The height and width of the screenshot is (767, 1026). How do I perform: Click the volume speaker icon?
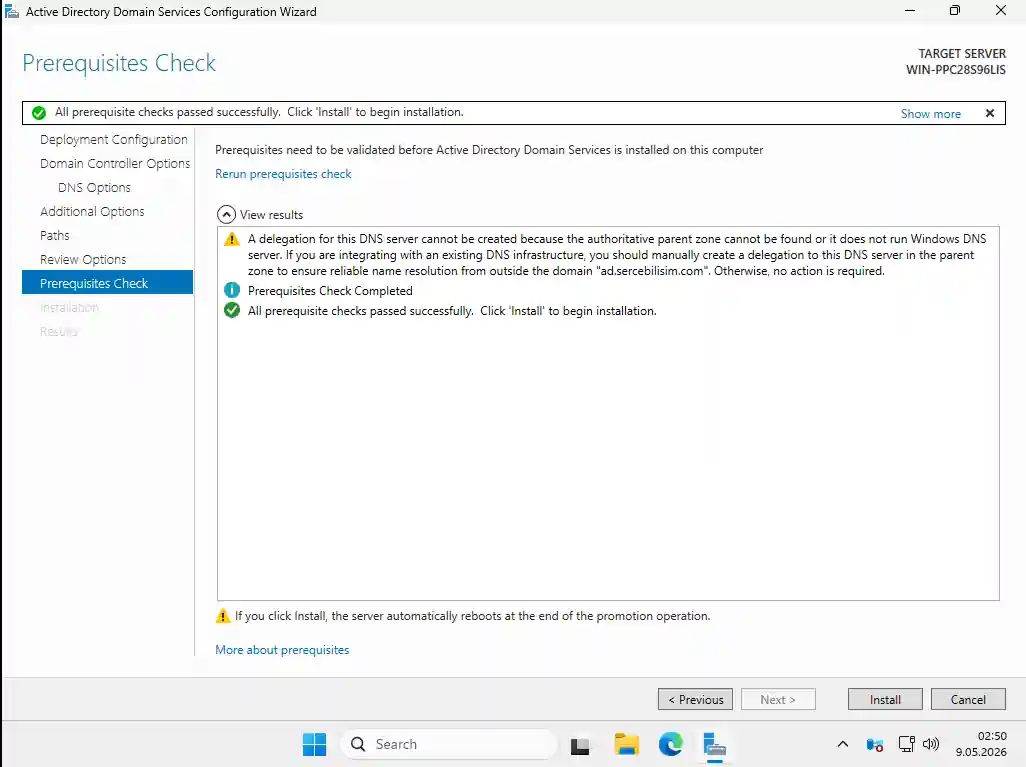click(x=930, y=744)
